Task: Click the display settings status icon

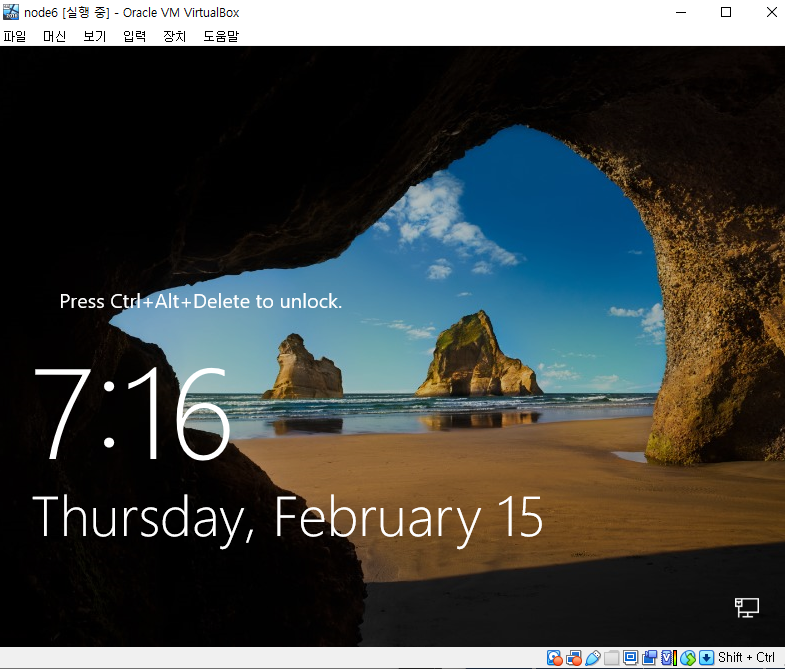Action: pos(630,657)
